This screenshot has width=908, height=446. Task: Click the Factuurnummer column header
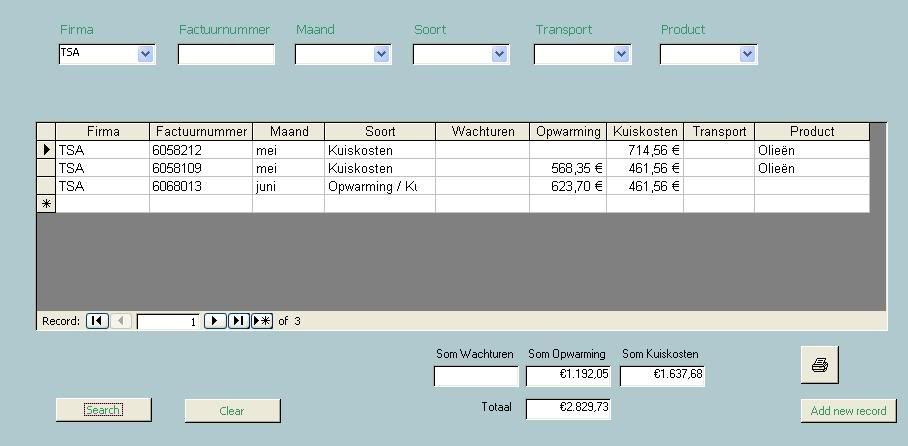coord(200,132)
